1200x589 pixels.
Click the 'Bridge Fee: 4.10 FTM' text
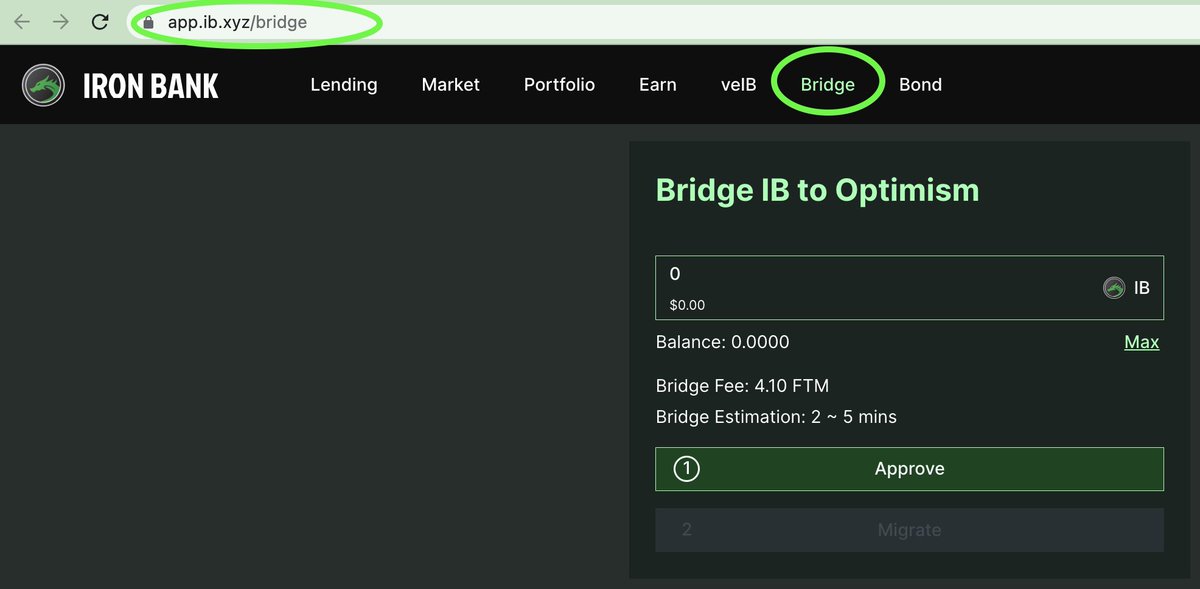742,386
